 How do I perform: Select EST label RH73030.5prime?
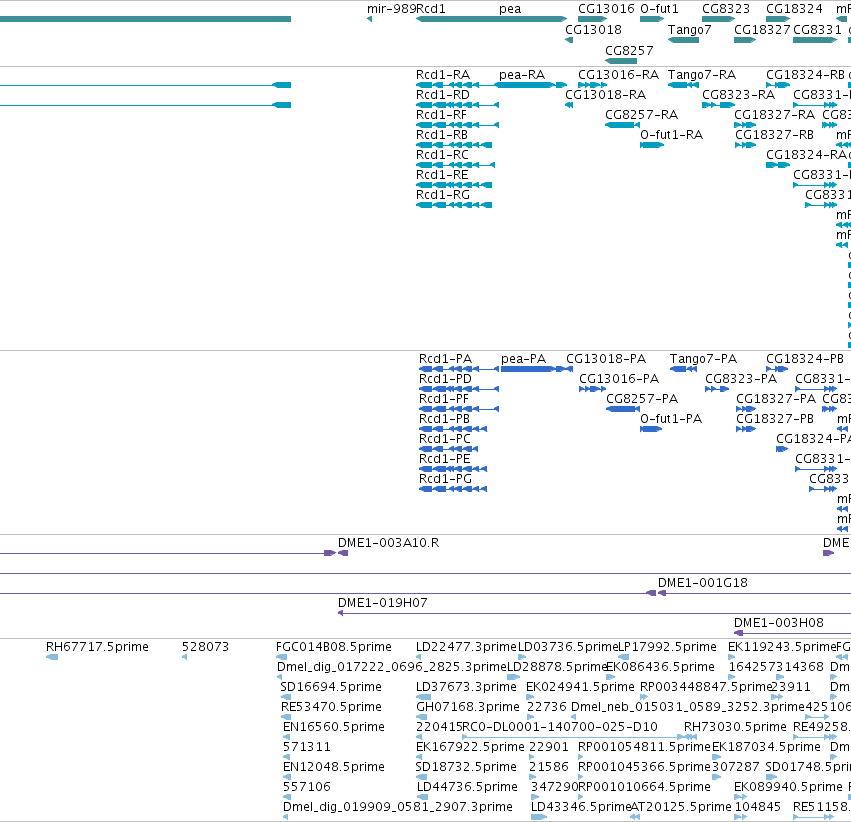point(735,727)
